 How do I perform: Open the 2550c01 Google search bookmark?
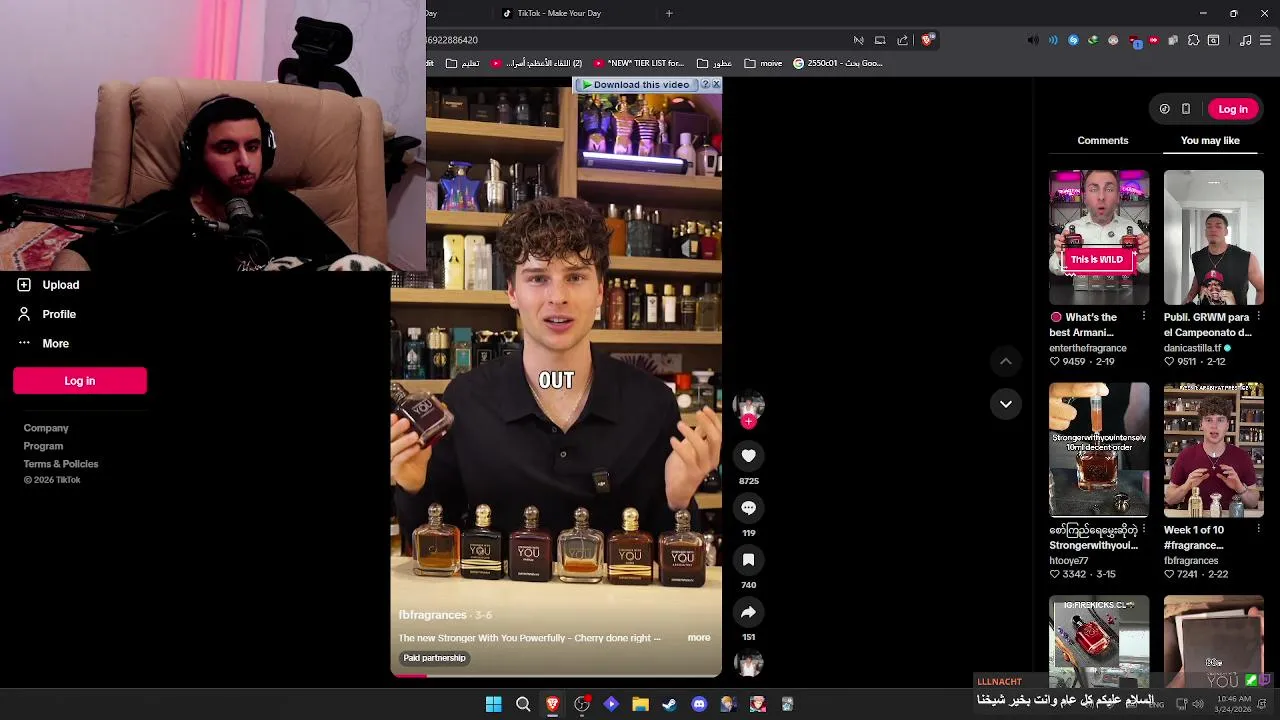(838, 63)
